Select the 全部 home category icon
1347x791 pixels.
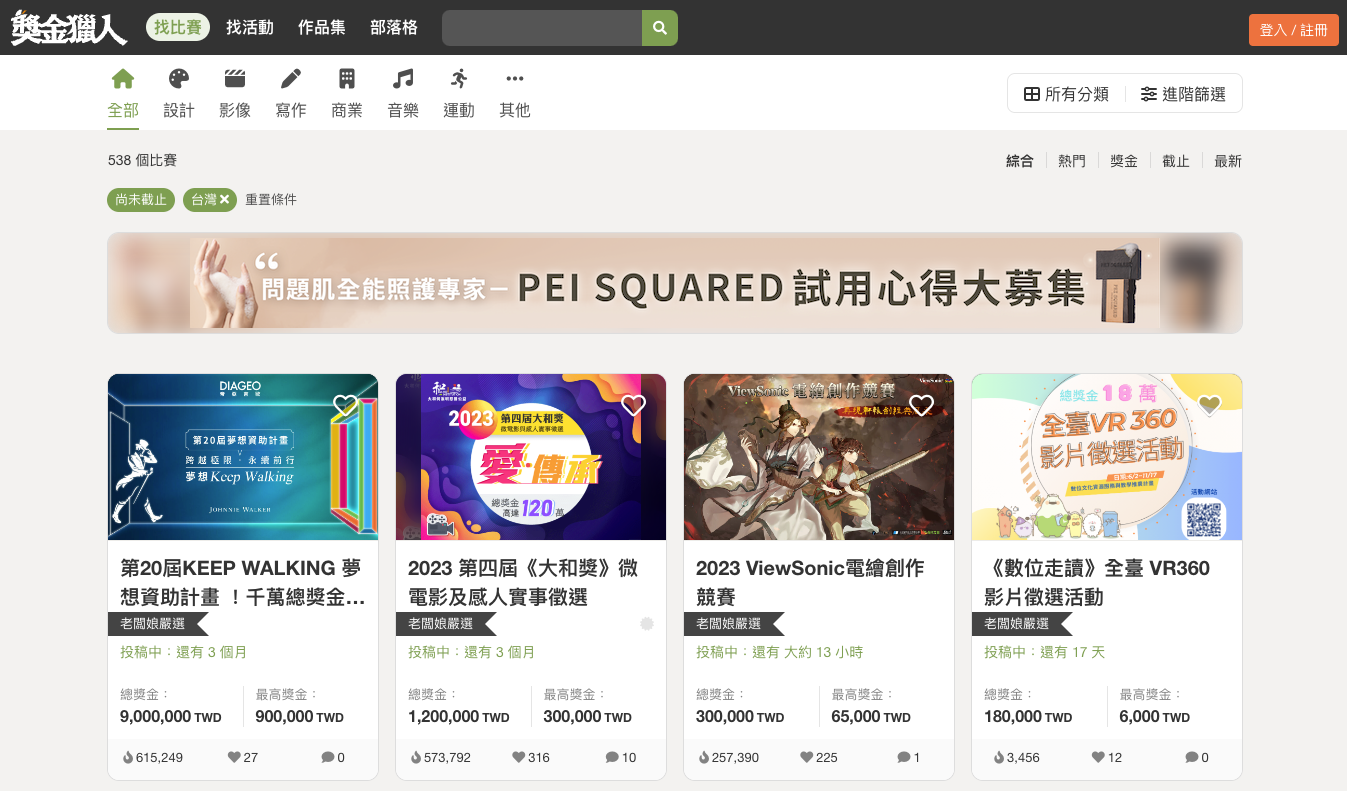pyautogui.click(x=123, y=79)
